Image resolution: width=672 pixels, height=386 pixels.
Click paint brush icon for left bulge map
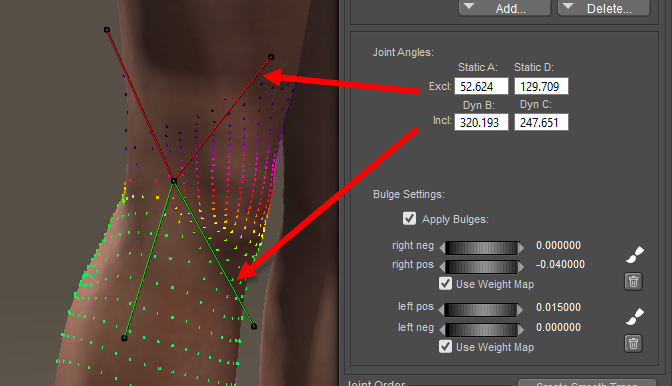[x=635, y=317]
